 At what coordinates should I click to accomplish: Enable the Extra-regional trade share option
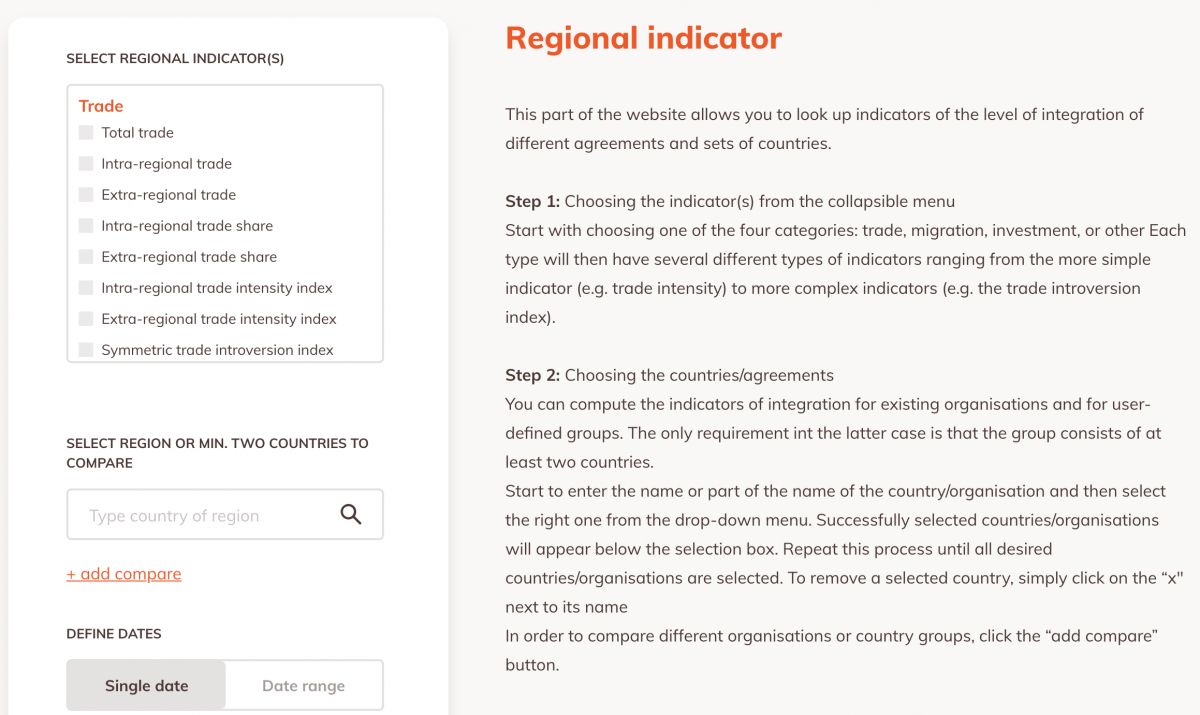pos(85,256)
